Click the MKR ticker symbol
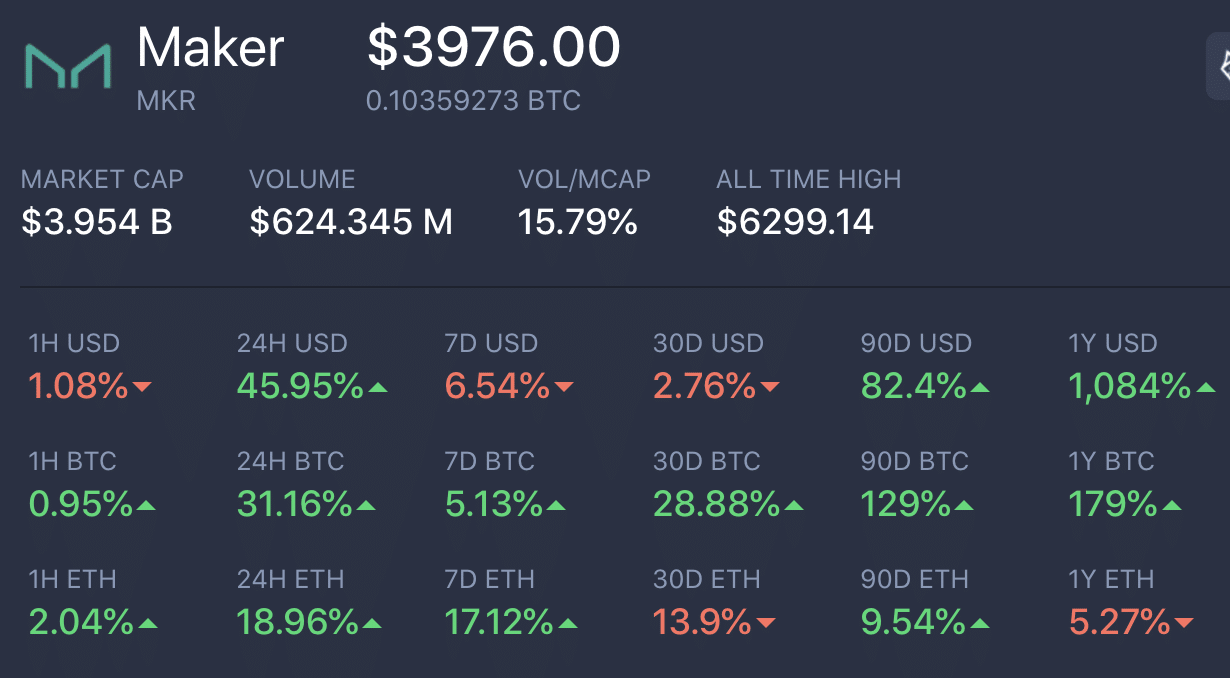Screen dimensions: 1230x678 point(167,101)
